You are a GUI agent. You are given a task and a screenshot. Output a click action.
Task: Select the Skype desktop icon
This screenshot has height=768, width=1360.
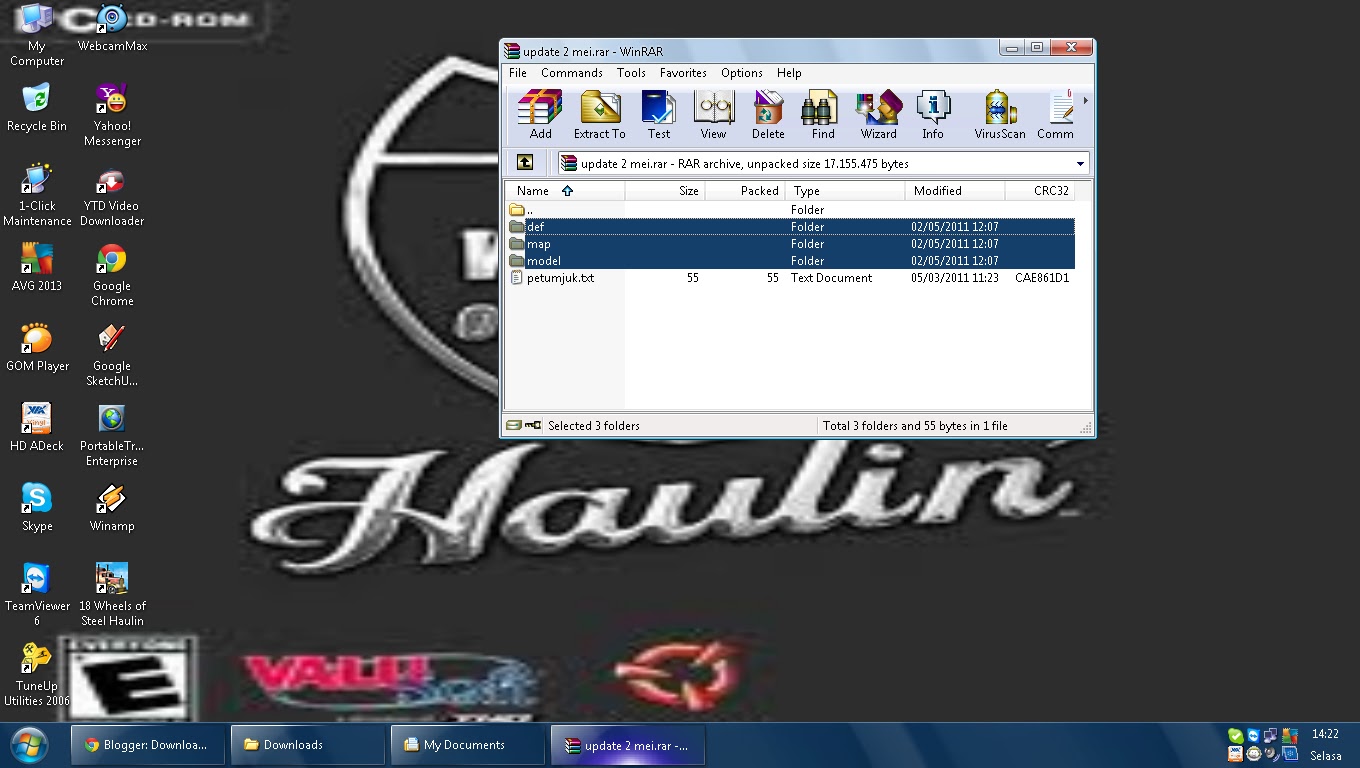pos(37,508)
